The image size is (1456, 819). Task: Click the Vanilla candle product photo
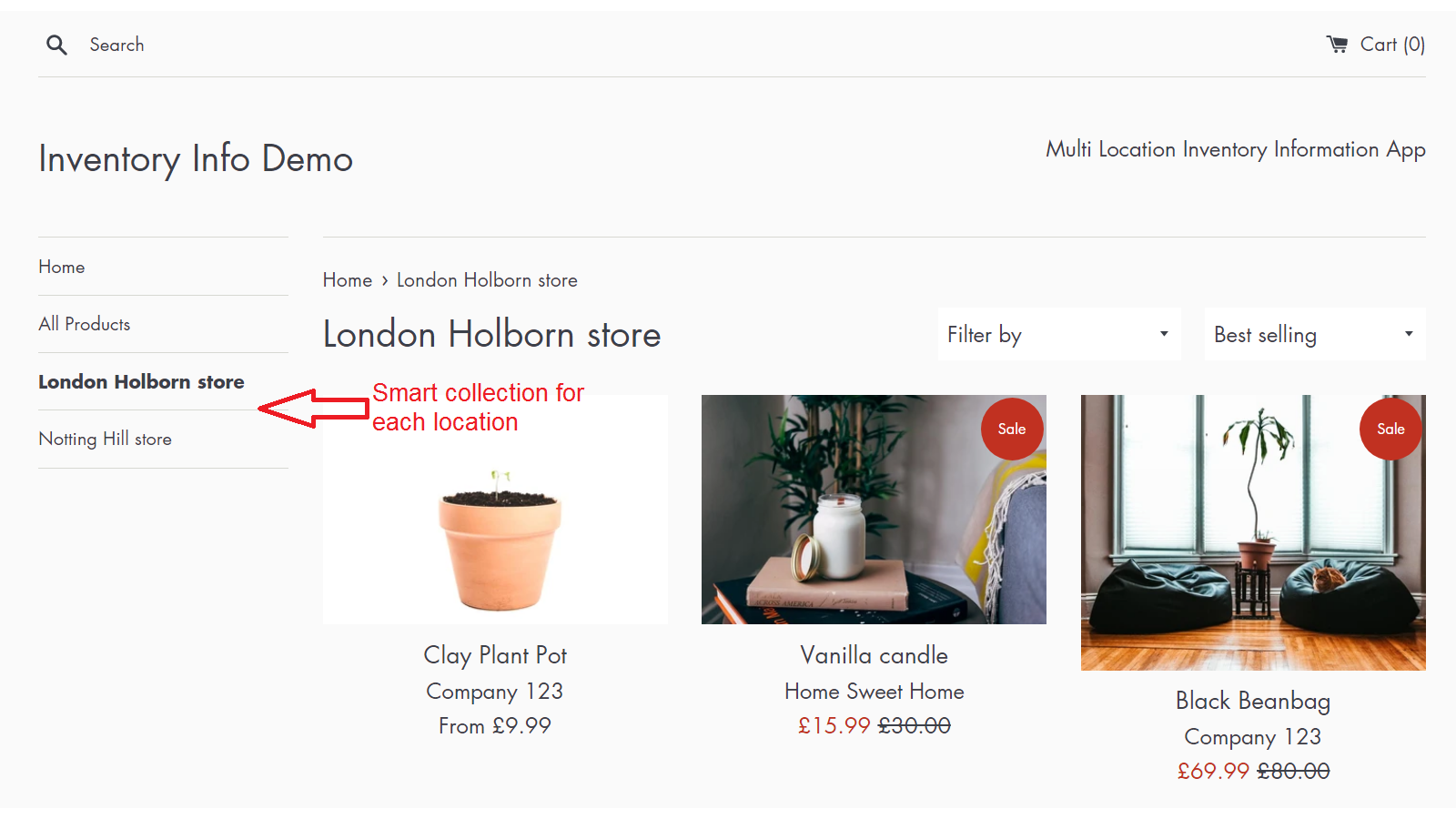click(x=874, y=510)
